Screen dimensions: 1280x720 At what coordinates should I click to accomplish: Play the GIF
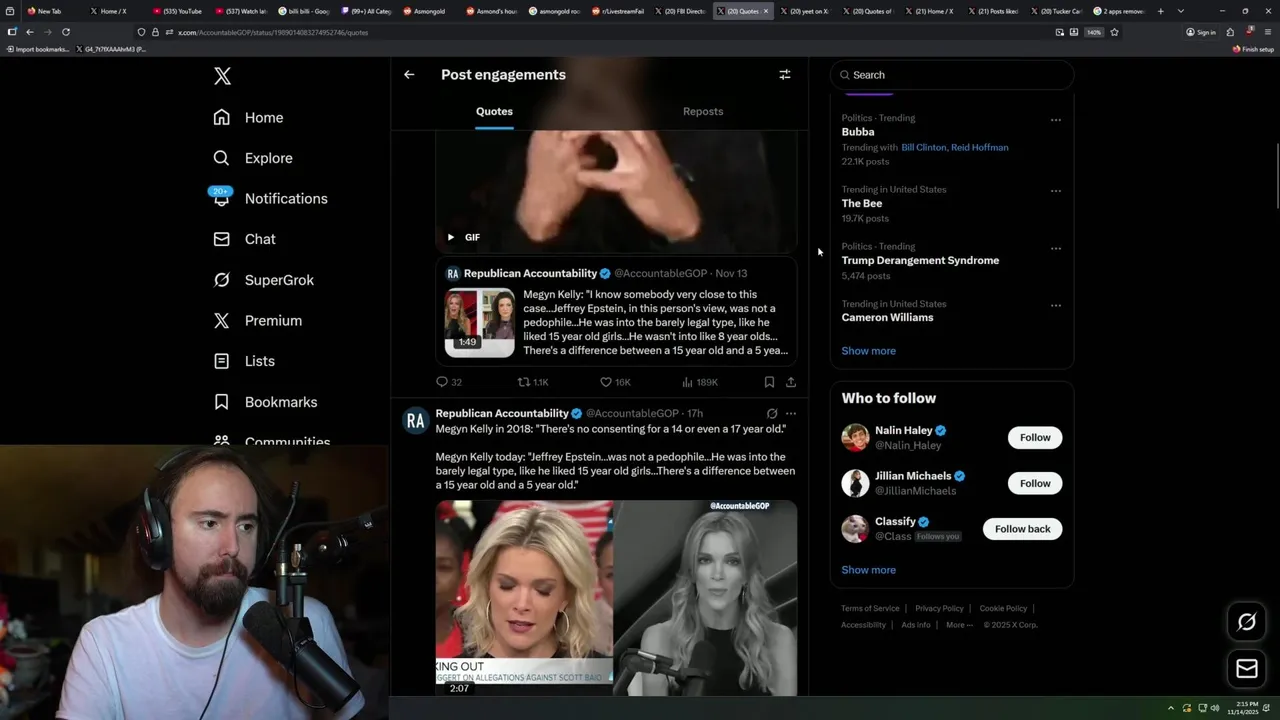pos(451,237)
